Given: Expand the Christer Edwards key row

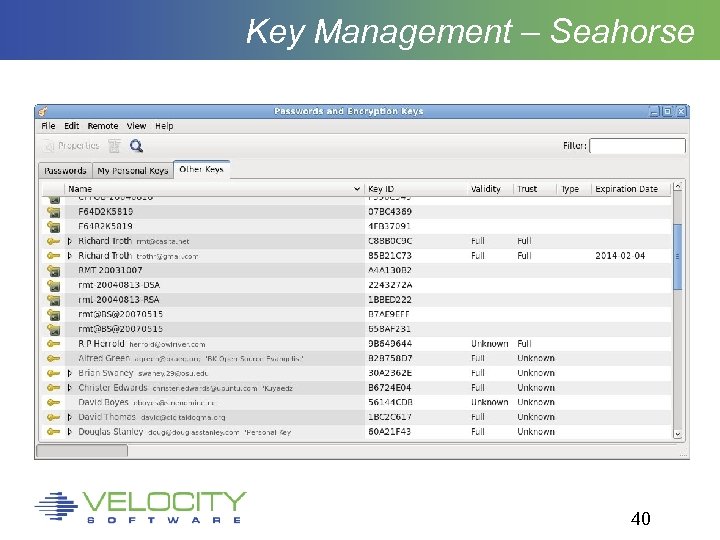Looking at the screenshot, I should [70, 388].
